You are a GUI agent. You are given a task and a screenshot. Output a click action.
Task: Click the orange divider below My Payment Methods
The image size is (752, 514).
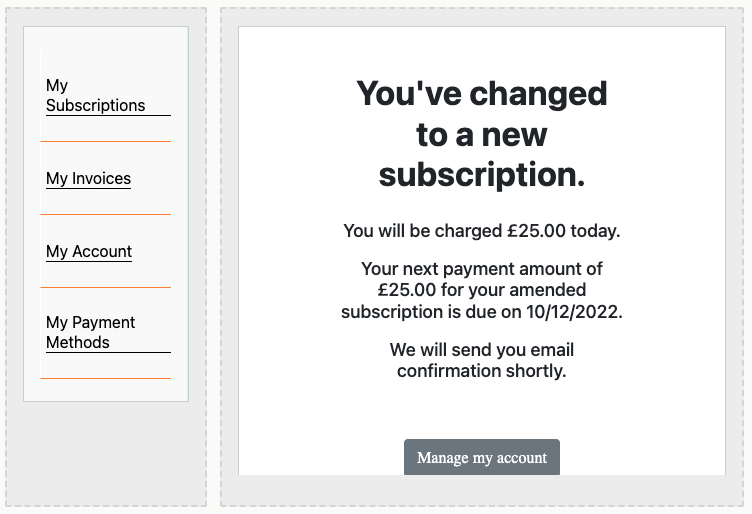pyautogui.click(x=105, y=378)
